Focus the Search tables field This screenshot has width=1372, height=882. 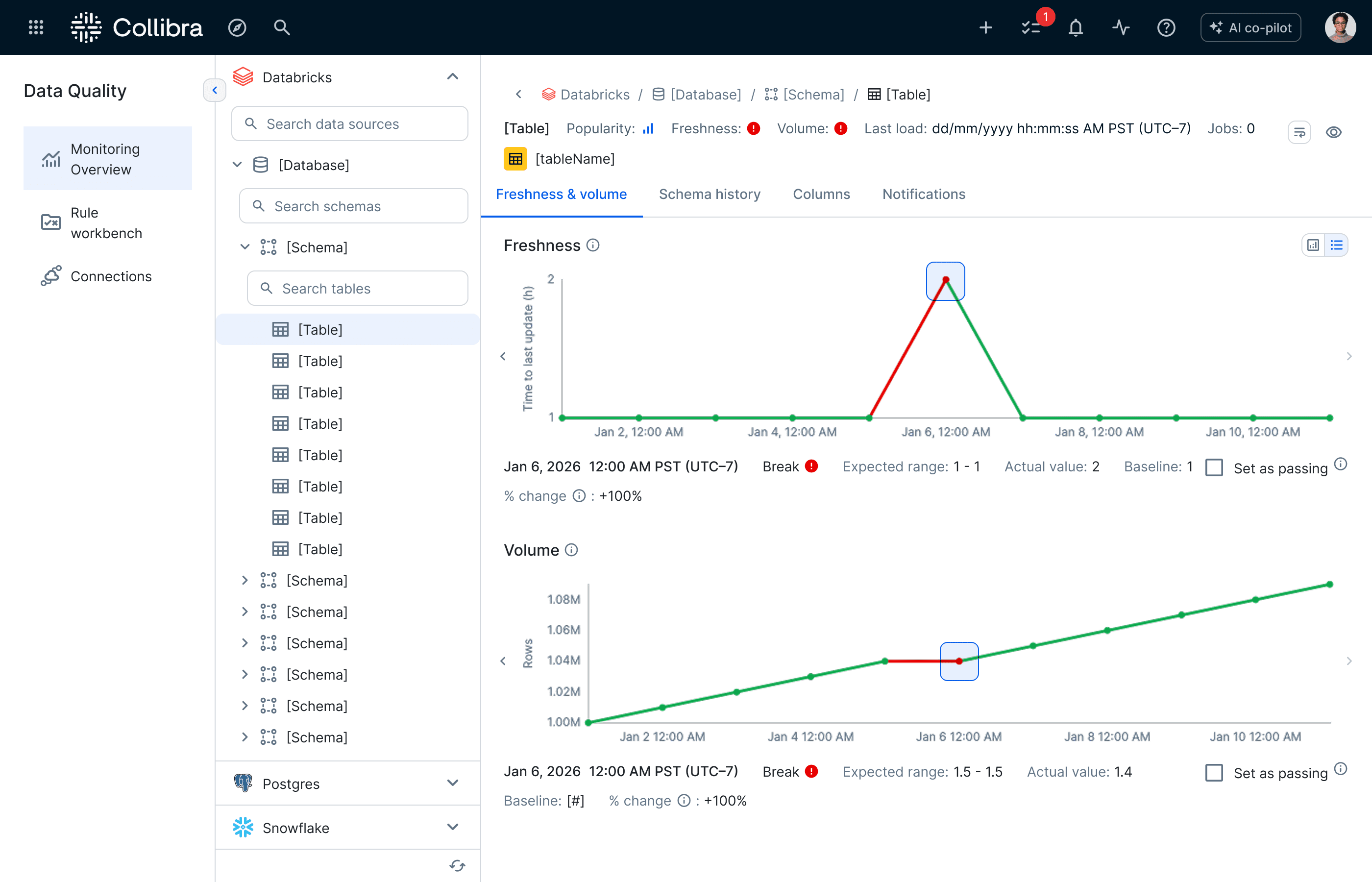(x=357, y=288)
